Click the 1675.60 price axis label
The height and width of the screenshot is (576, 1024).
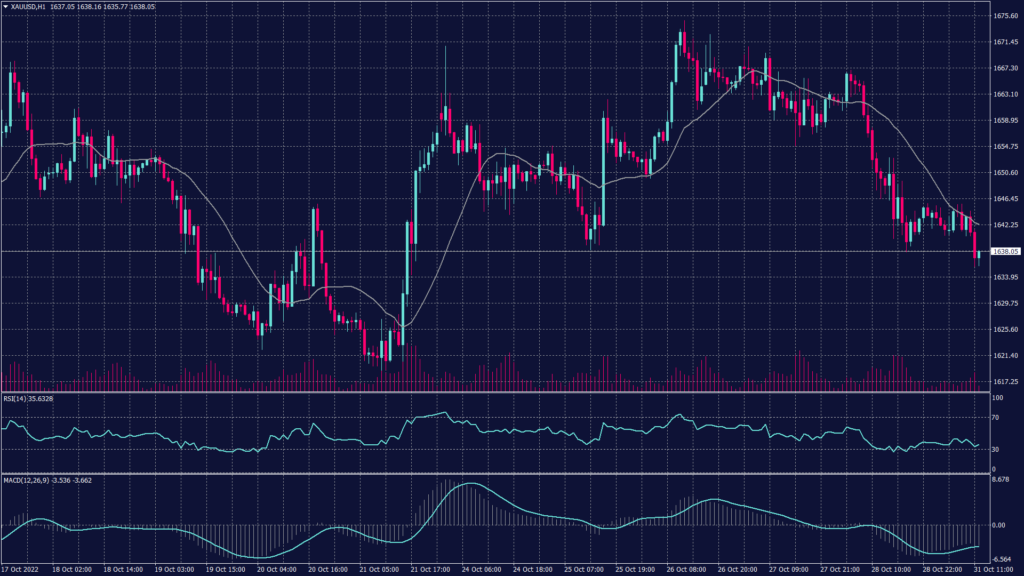[1005, 16]
